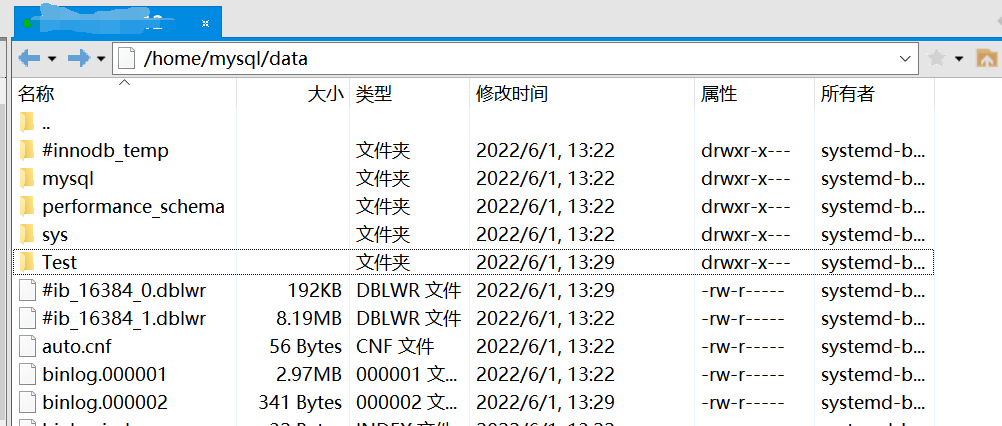
Task: Close the session tab
Action: click(205, 24)
